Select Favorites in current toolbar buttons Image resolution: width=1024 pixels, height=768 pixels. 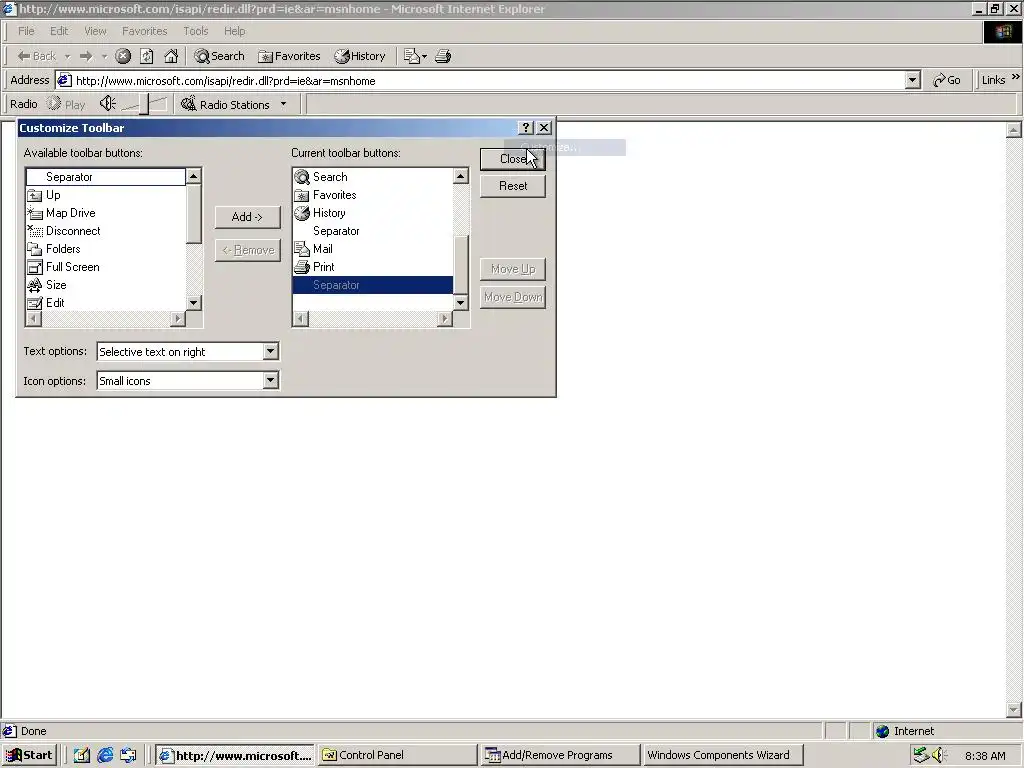(x=373, y=195)
